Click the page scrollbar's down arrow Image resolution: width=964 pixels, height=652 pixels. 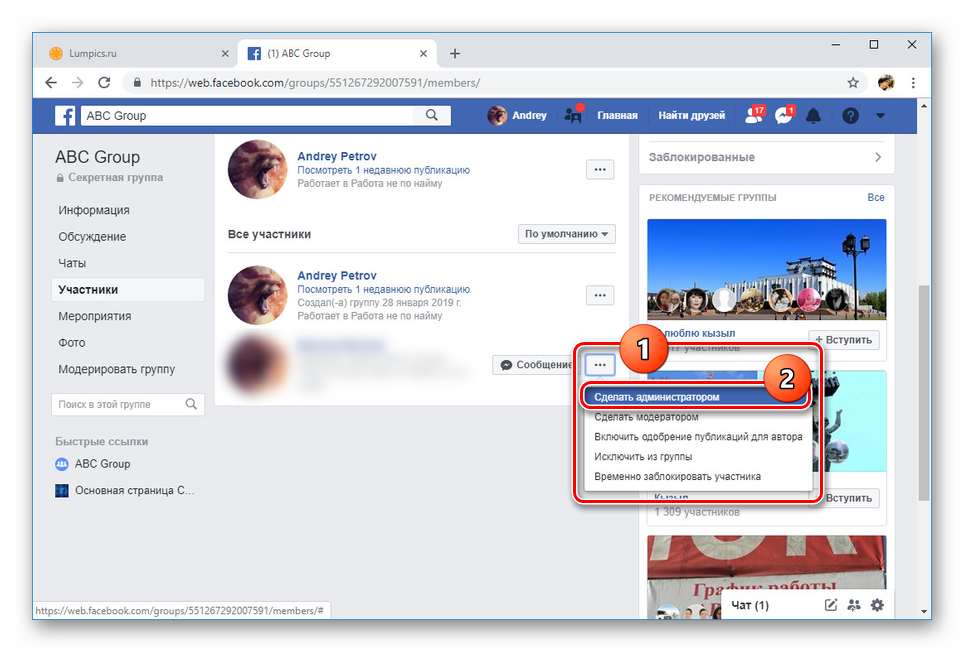(923, 612)
